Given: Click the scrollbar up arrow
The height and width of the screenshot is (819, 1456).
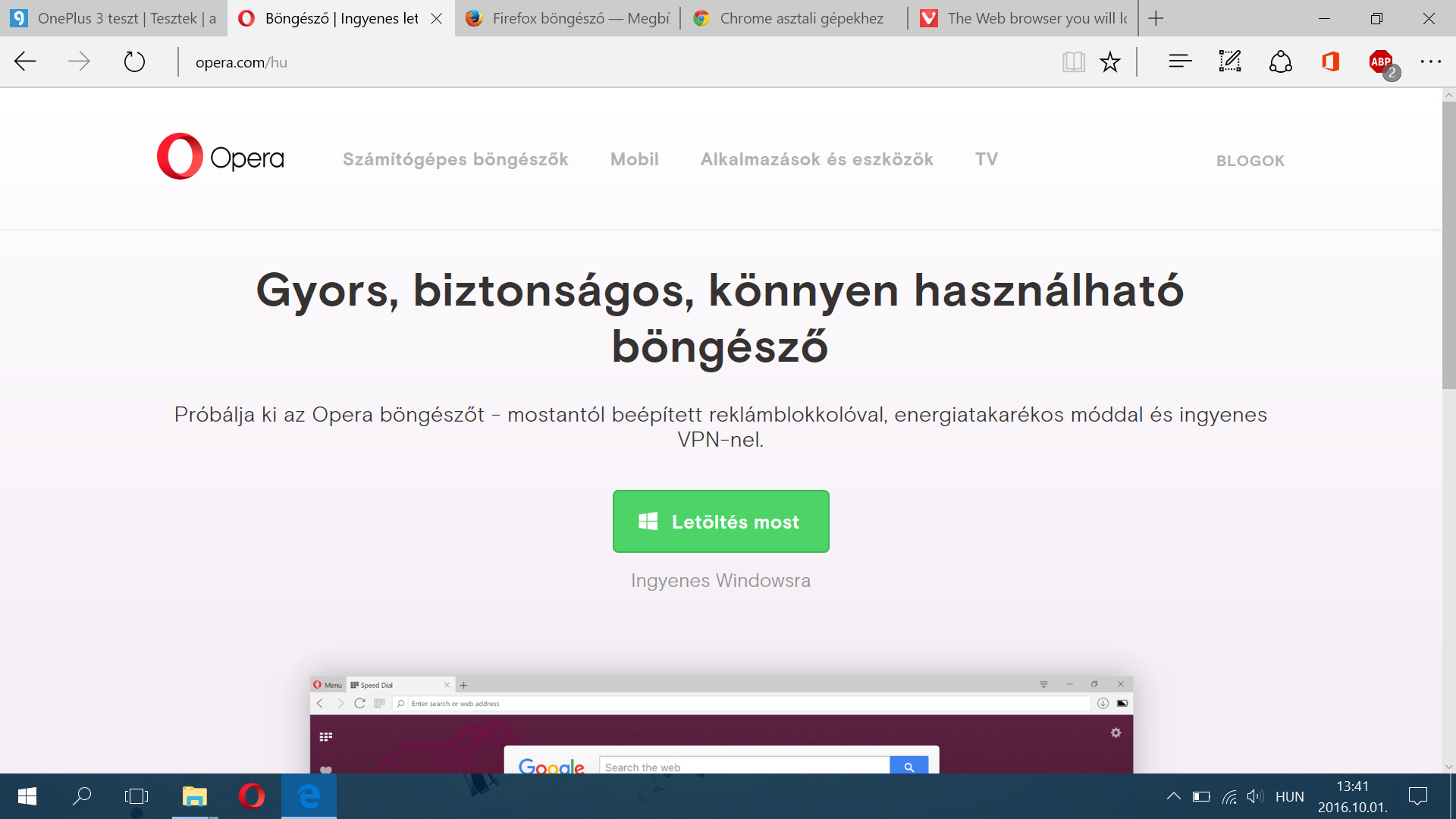Looking at the screenshot, I should pos(1448,95).
